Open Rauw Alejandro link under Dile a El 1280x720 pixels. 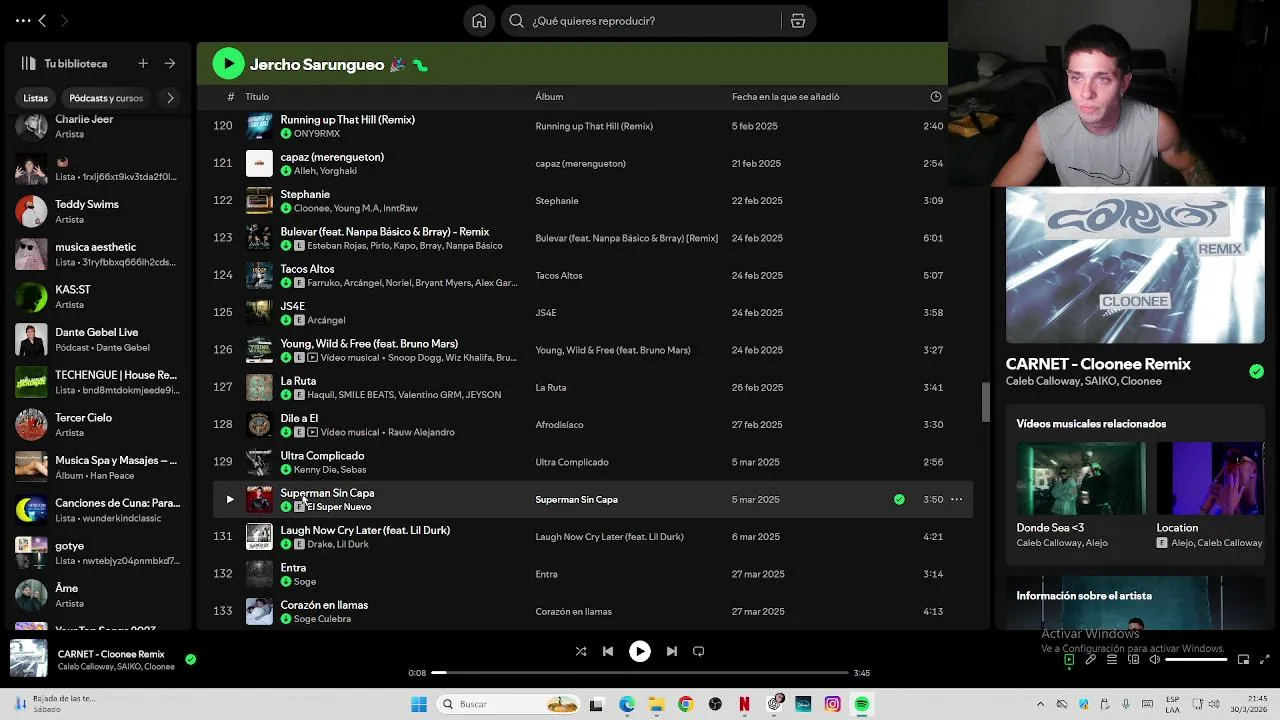(421, 432)
